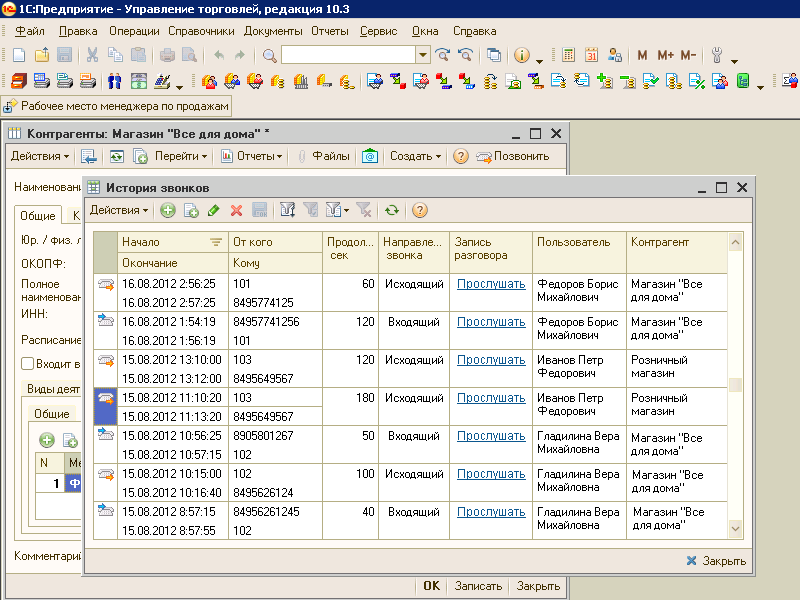Click the Undo arrow icon
The height and width of the screenshot is (600, 800).
pos(219,55)
